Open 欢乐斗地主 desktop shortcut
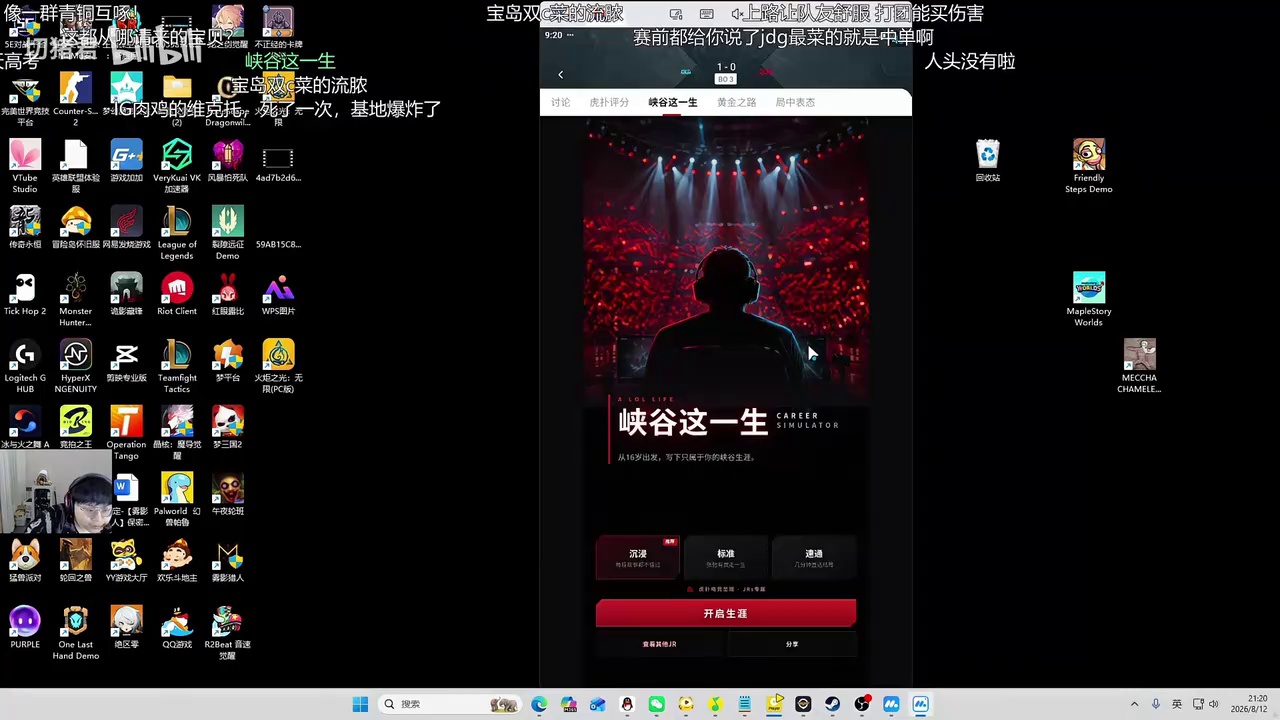This screenshot has width=1280, height=720. [x=177, y=561]
